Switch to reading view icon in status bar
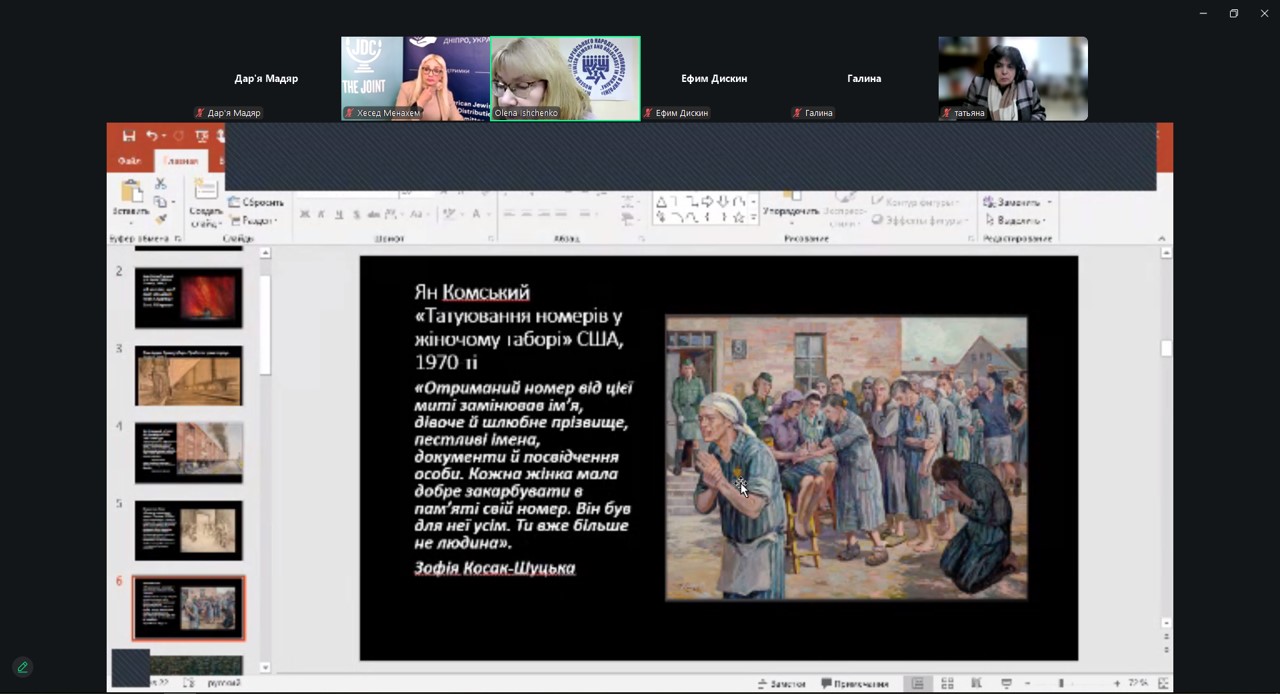 pos(976,683)
